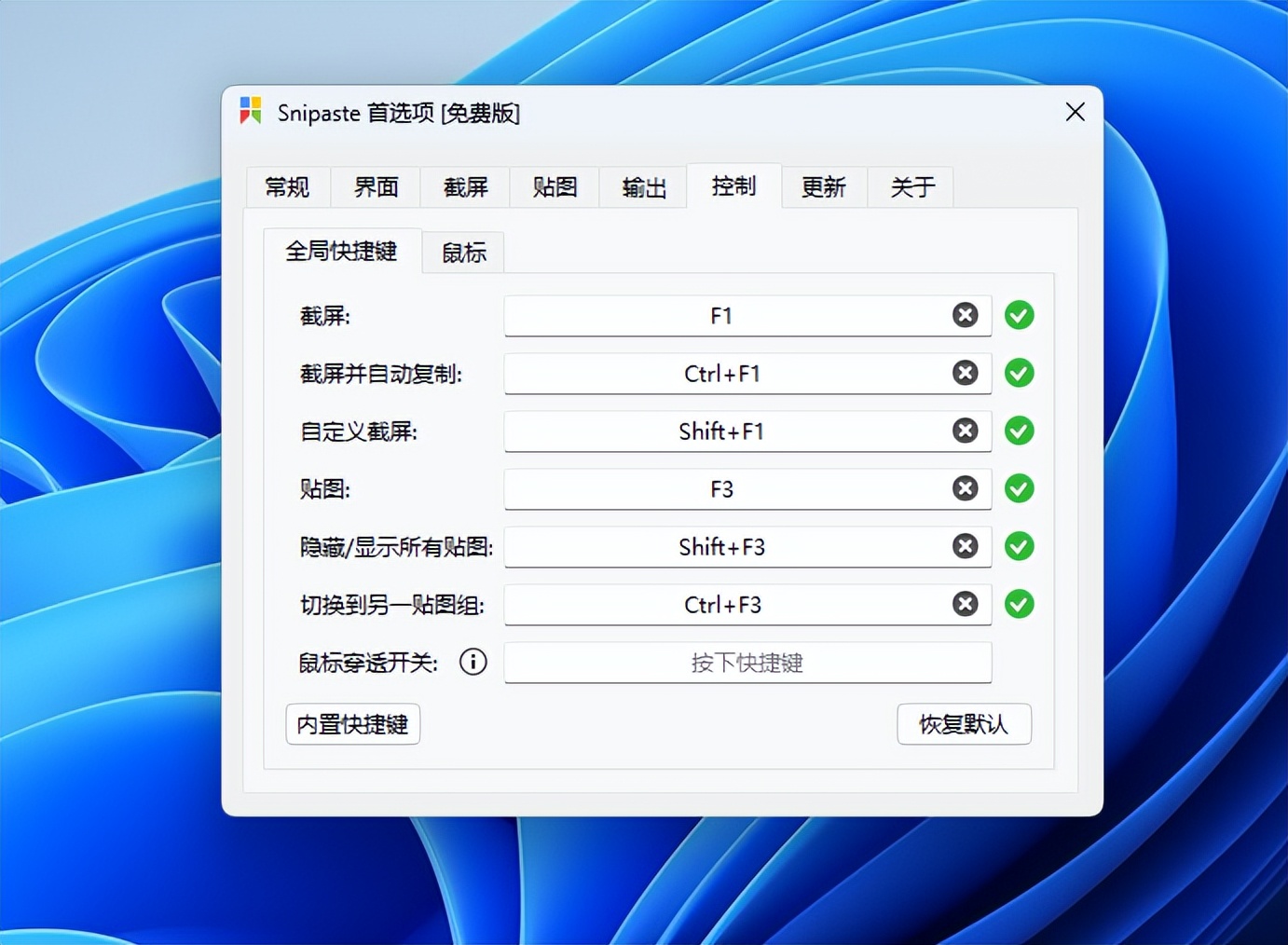The image size is (1288, 945).
Task: Open the 鼠标 sub-tab
Action: (462, 252)
